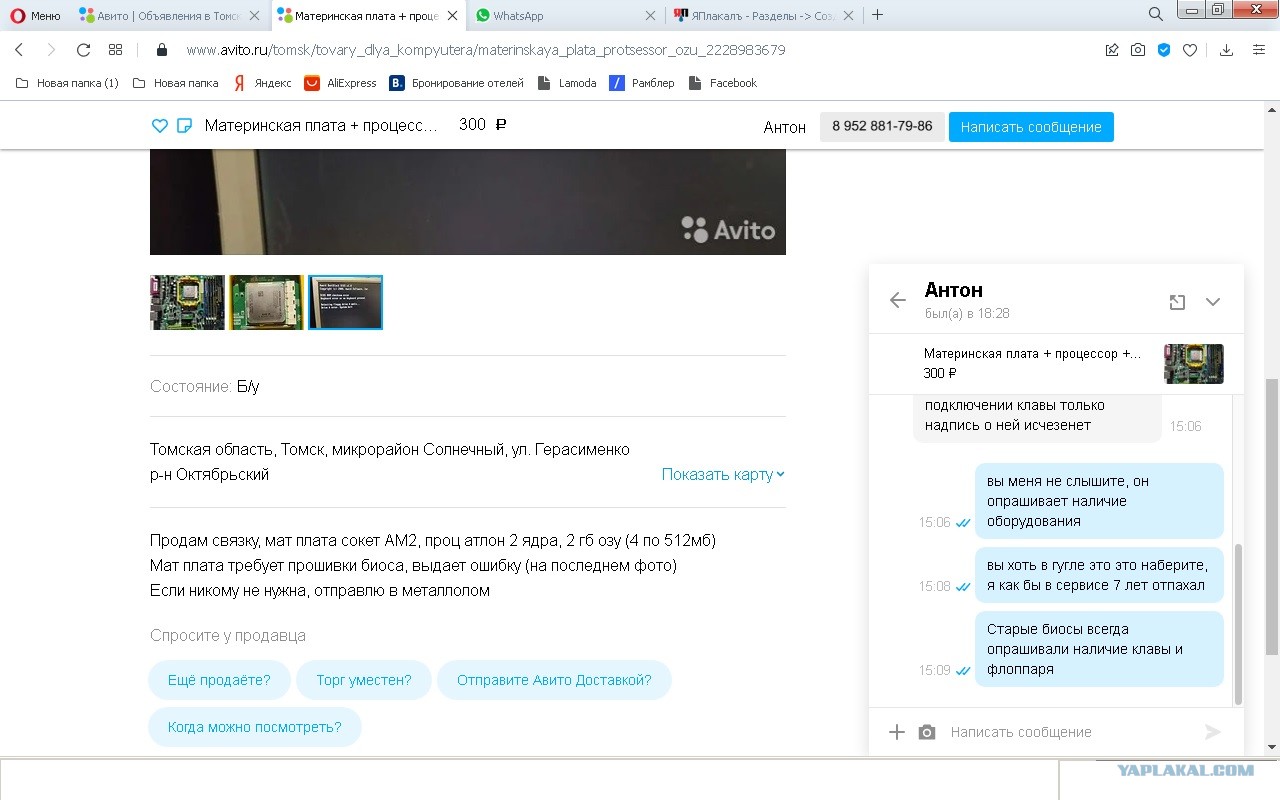The image size is (1280, 800).
Task: Attach a photo with camera icon
Action: click(927, 732)
